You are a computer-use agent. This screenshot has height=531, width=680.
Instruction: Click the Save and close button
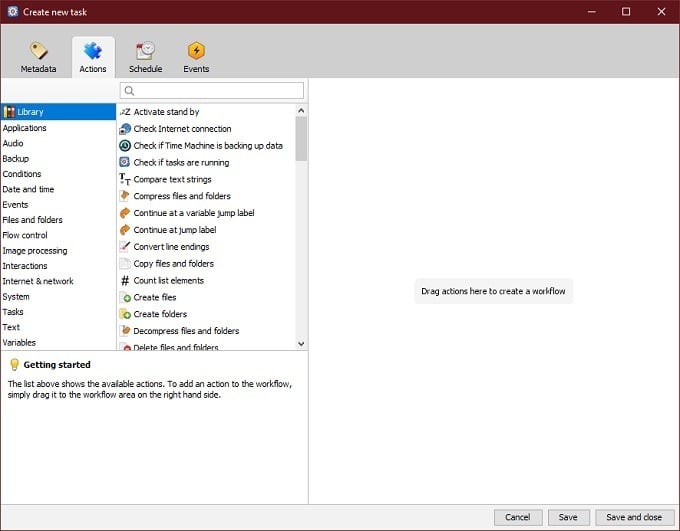coord(634,517)
